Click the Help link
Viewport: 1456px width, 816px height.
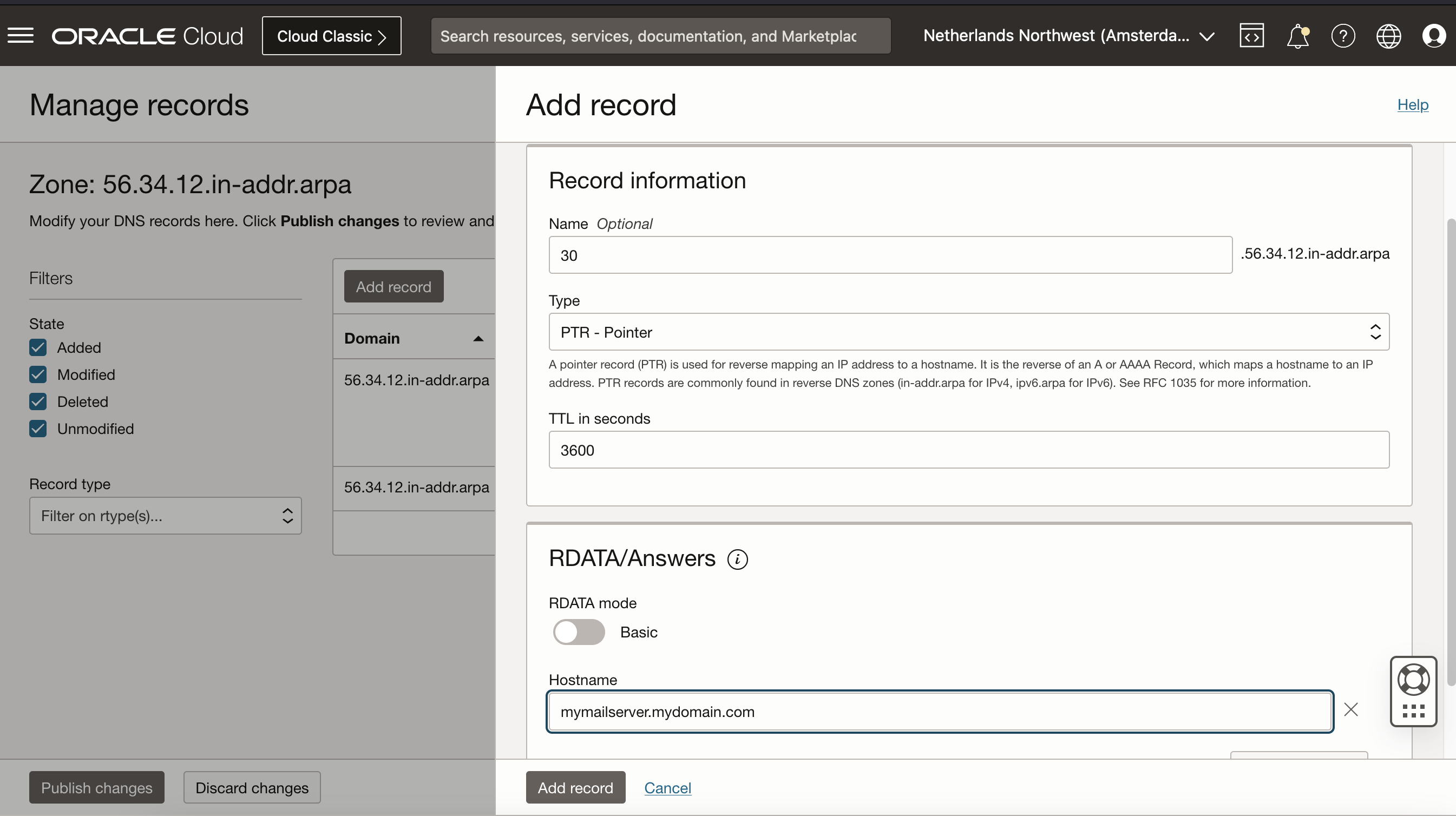pos(1413,104)
